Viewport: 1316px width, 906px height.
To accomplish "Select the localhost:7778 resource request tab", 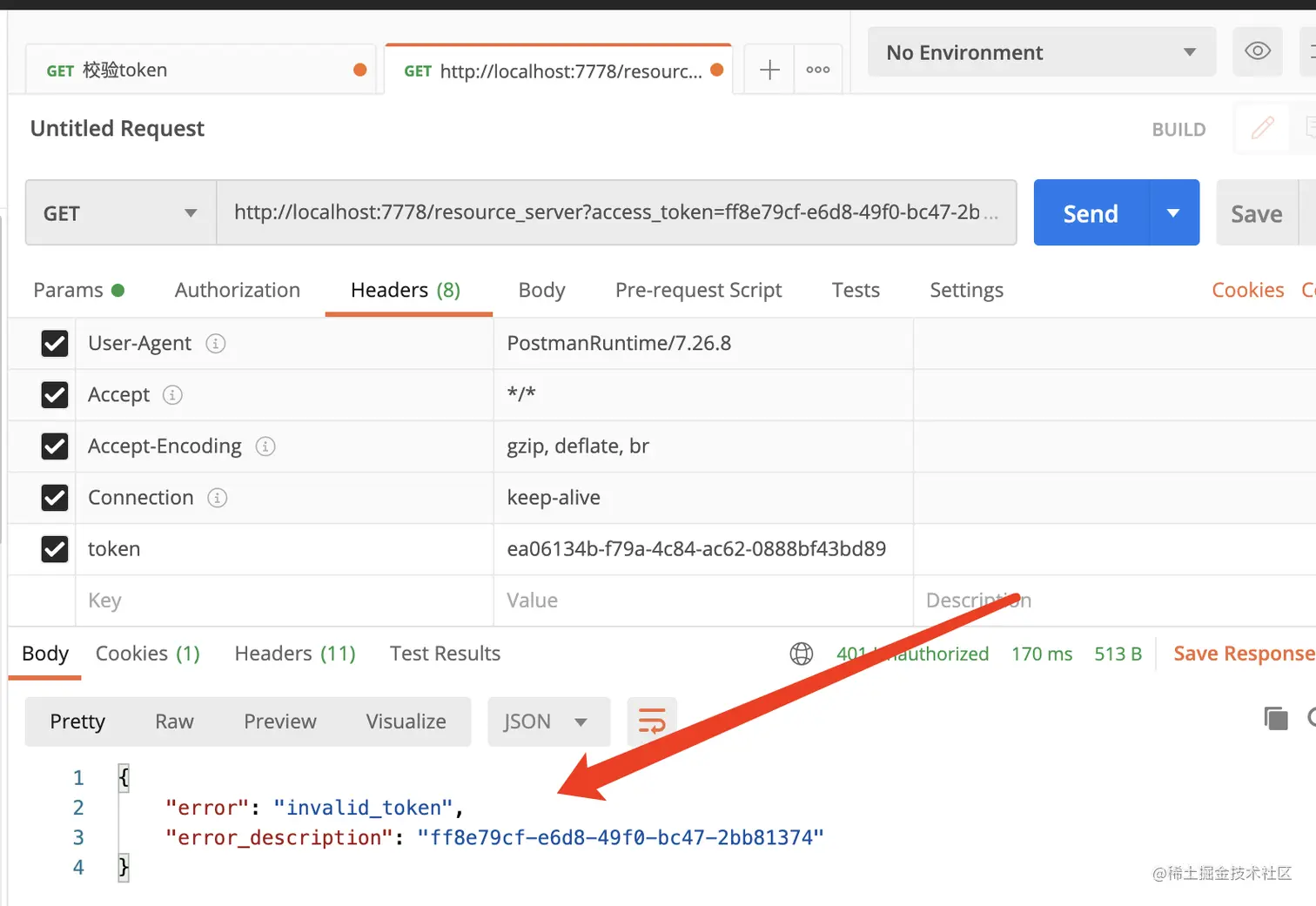I will (x=559, y=70).
